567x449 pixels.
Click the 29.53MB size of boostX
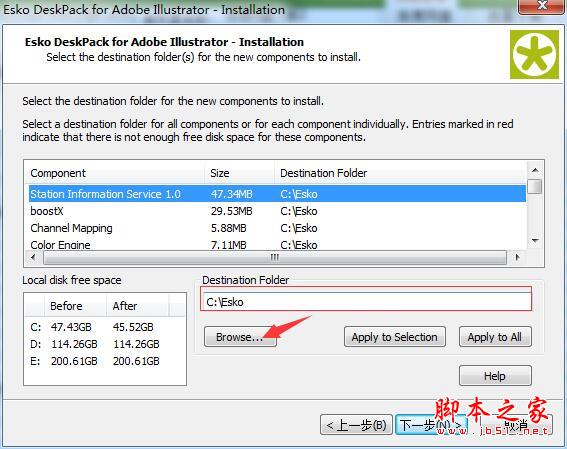231,211
